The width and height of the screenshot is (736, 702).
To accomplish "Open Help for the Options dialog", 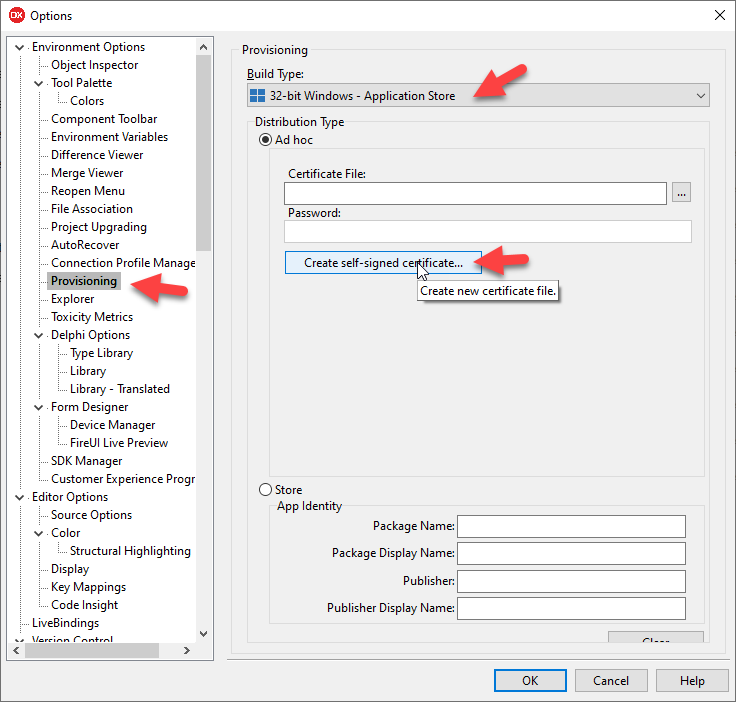I will pos(692,681).
